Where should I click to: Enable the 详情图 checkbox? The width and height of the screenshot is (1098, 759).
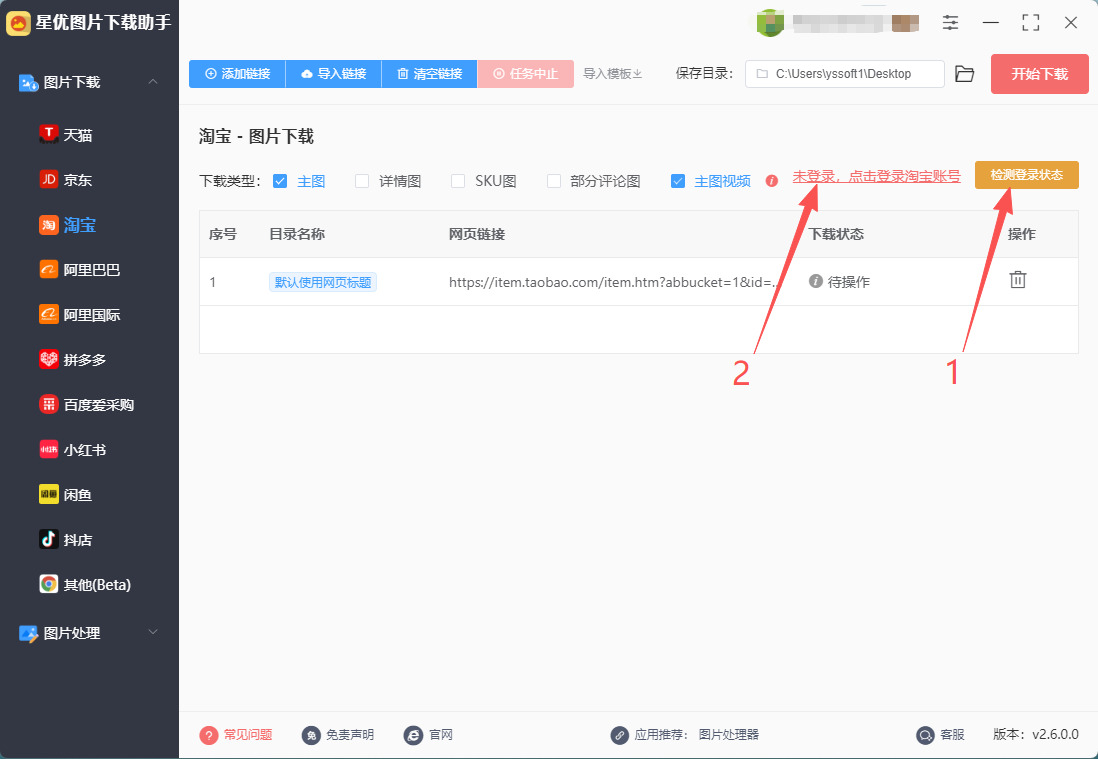[362, 181]
